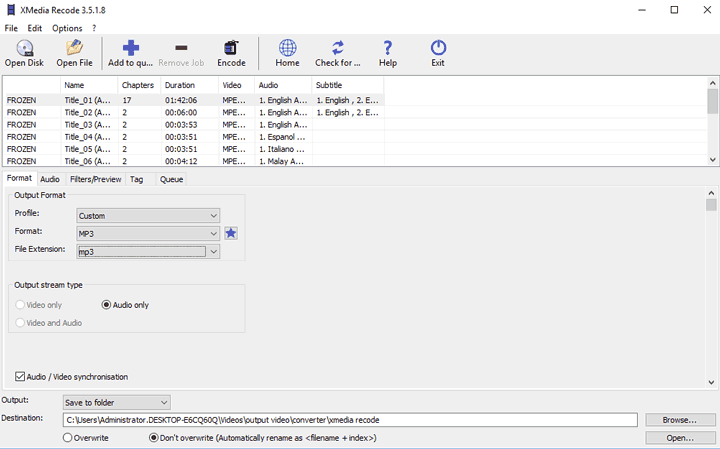Screen dimensions: 720x449
Task: Open the Format MP3 dropdown
Action: [148, 233]
